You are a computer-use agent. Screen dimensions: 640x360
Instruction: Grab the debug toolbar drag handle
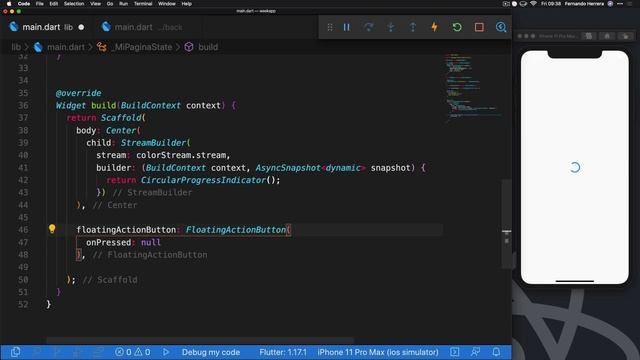pos(330,27)
